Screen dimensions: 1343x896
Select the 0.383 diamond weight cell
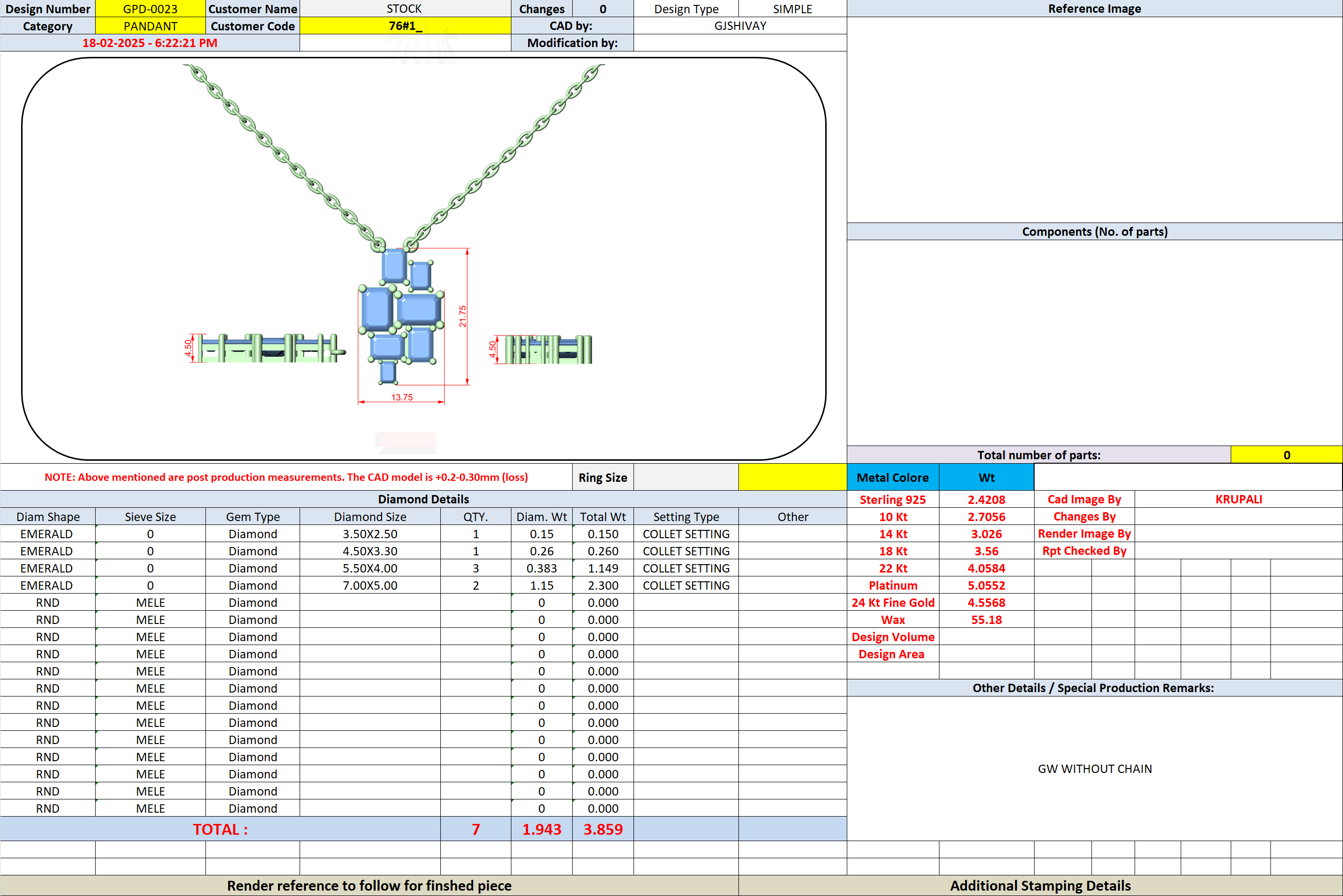click(541, 568)
